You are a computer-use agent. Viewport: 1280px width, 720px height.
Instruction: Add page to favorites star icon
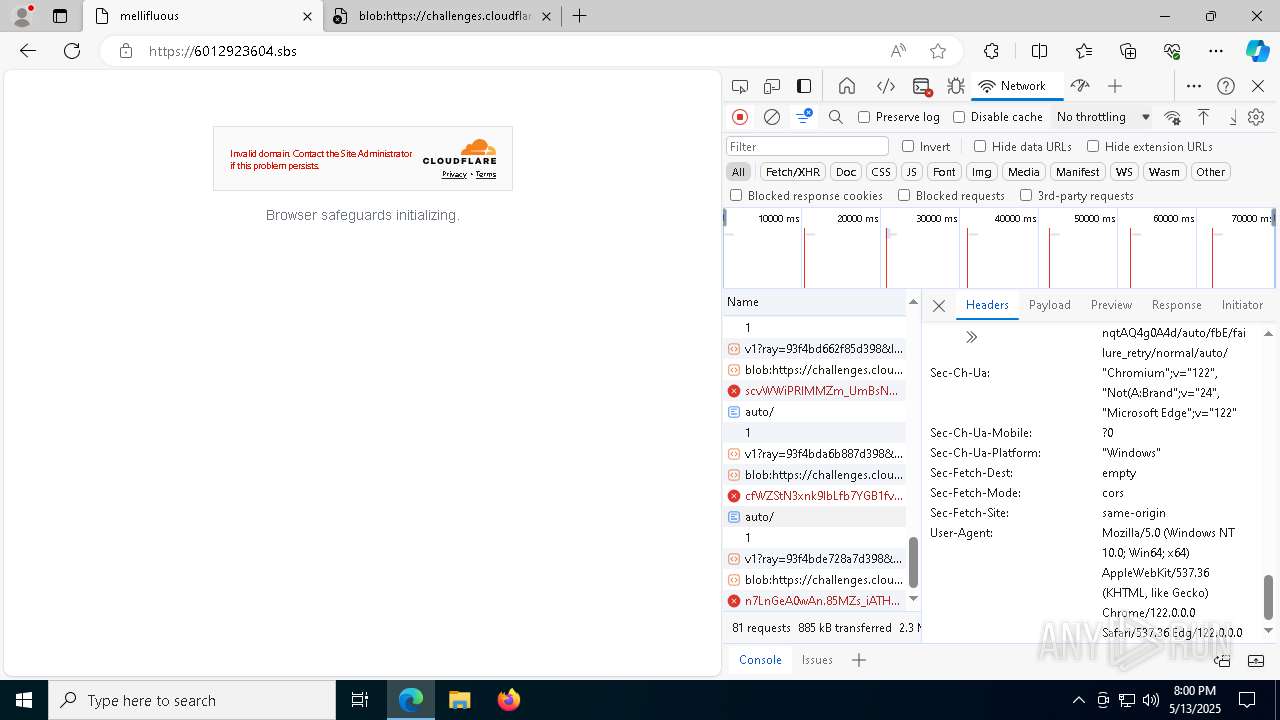938,51
